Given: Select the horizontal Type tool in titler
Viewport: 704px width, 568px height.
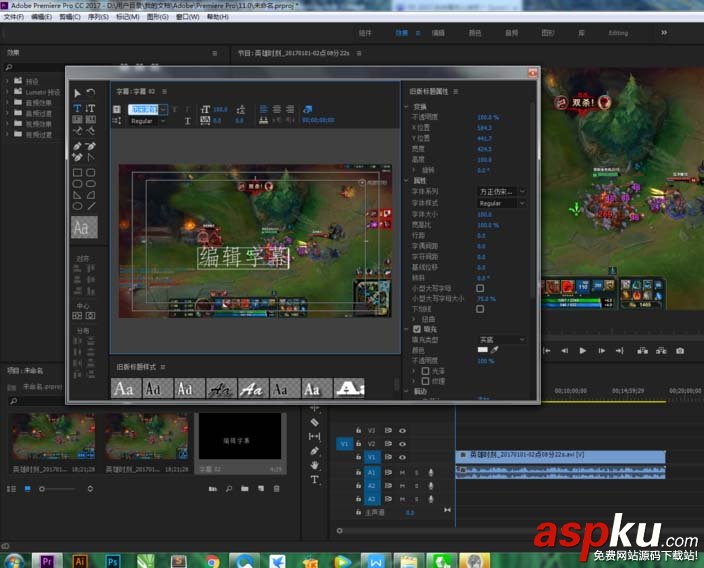Looking at the screenshot, I should pos(77,108).
